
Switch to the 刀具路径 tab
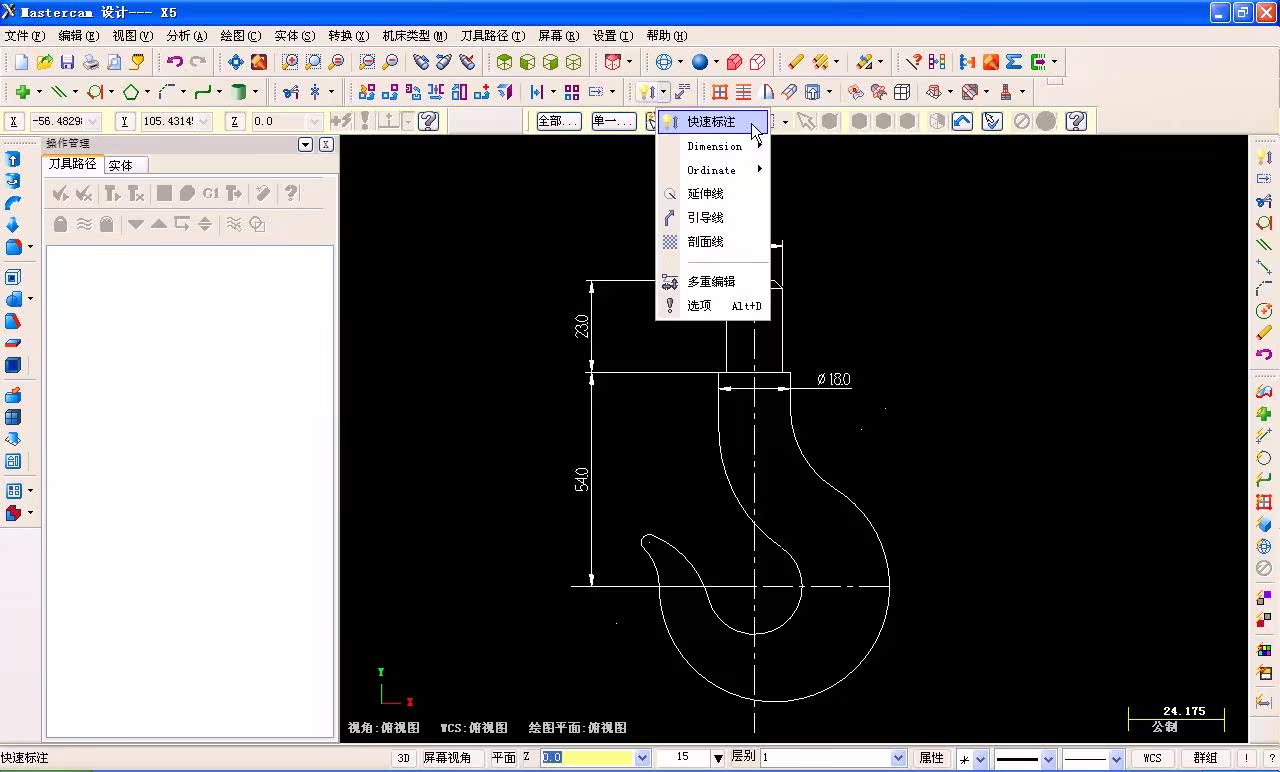click(x=72, y=164)
